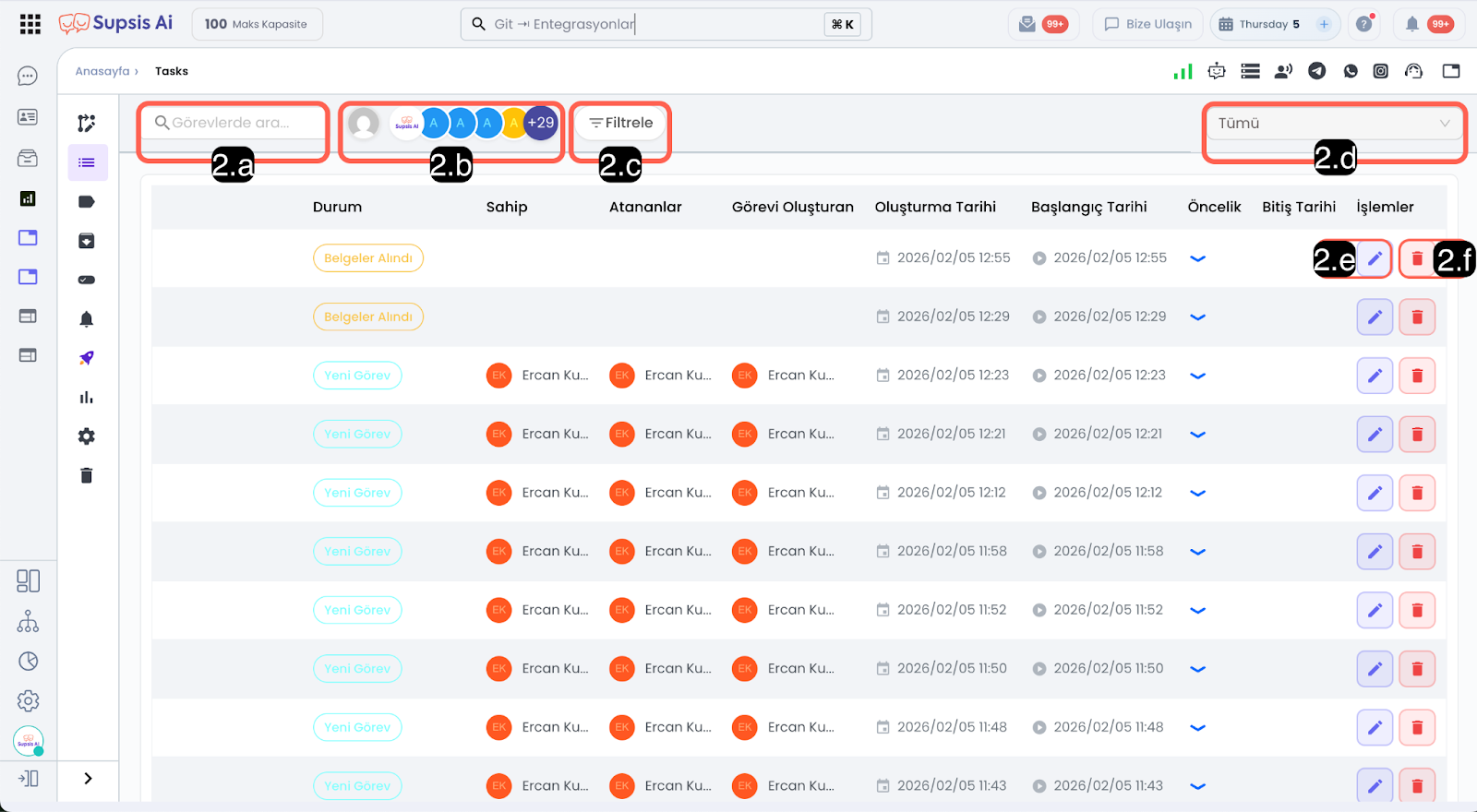
Task: Open the Filtrele filter menu
Action: coord(620,123)
